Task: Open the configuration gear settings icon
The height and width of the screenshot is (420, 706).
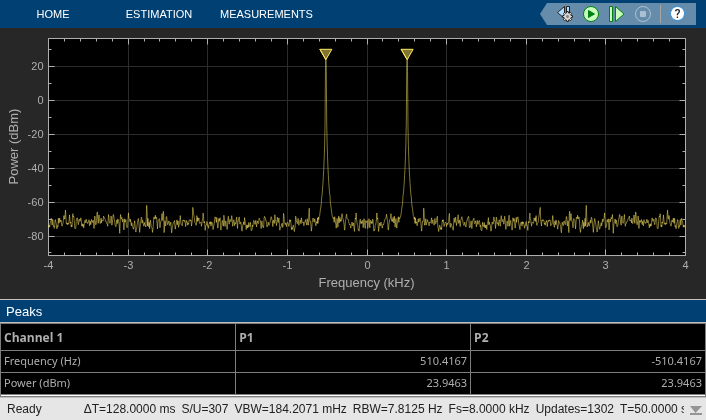Action: coord(566,14)
